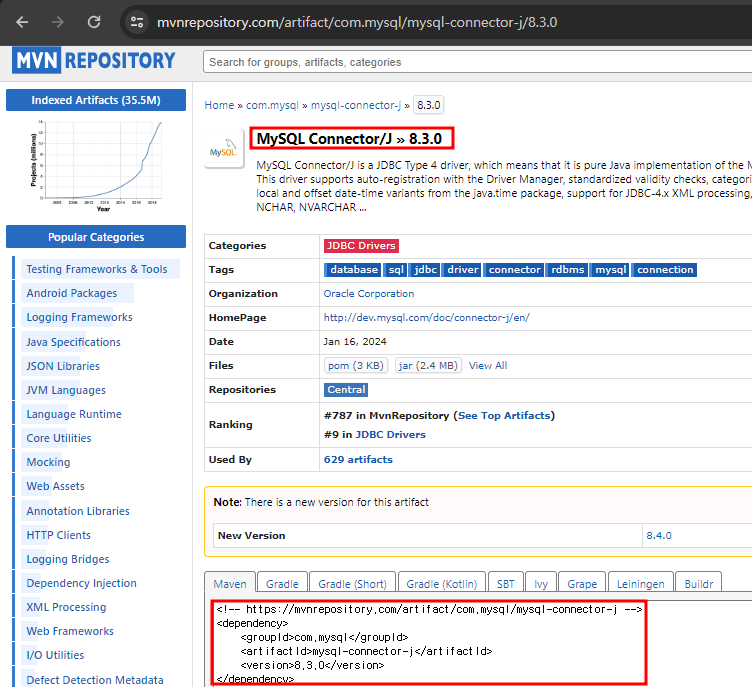Switch to the Leiningen tab
Image resolution: width=752 pixels, height=687 pixels.
pyautogui.click(x=641, y=584)
